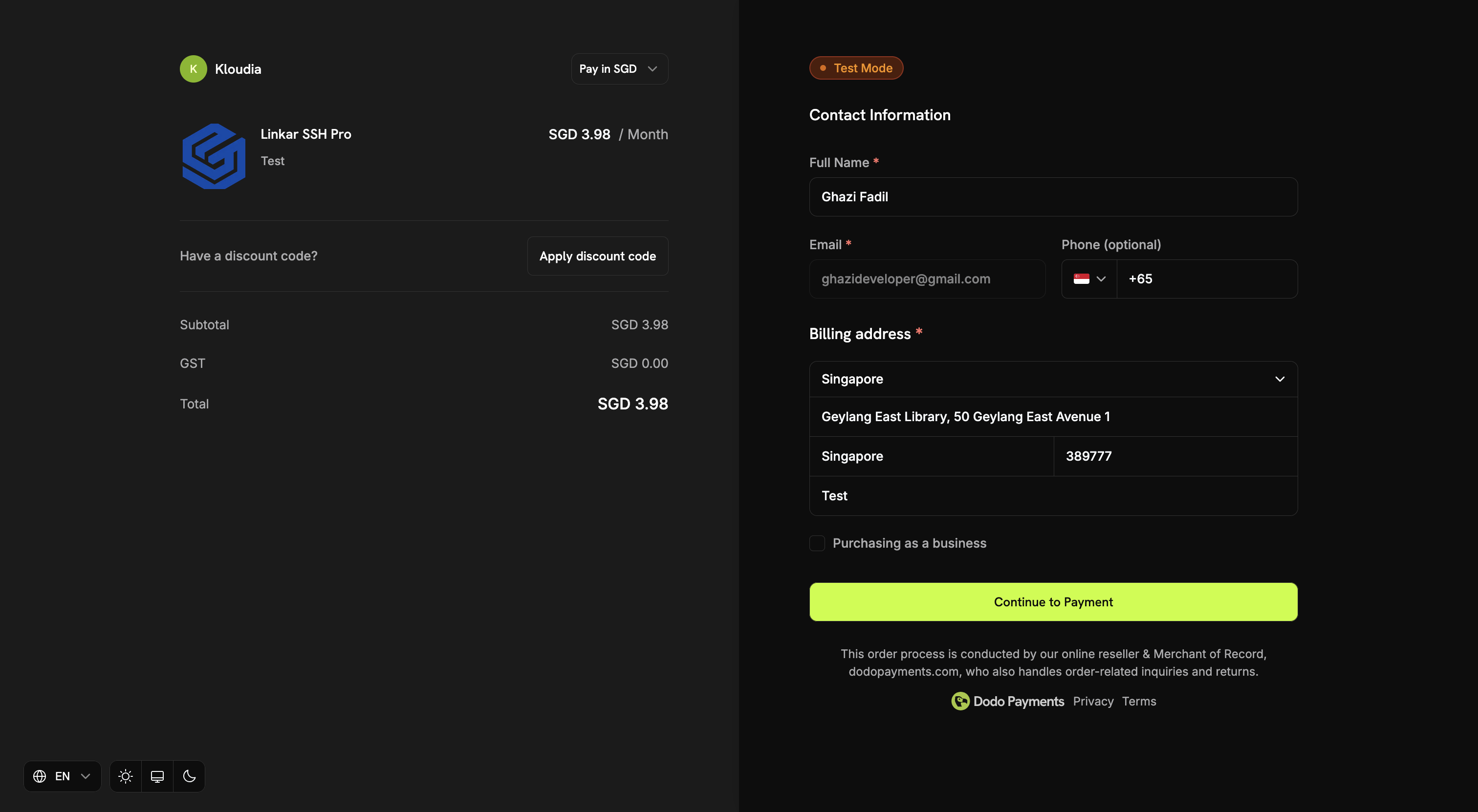Click the GST value SGD 0.00
Image resolution: width=1478 pixels, height=812 pixels.
(639, 363)
